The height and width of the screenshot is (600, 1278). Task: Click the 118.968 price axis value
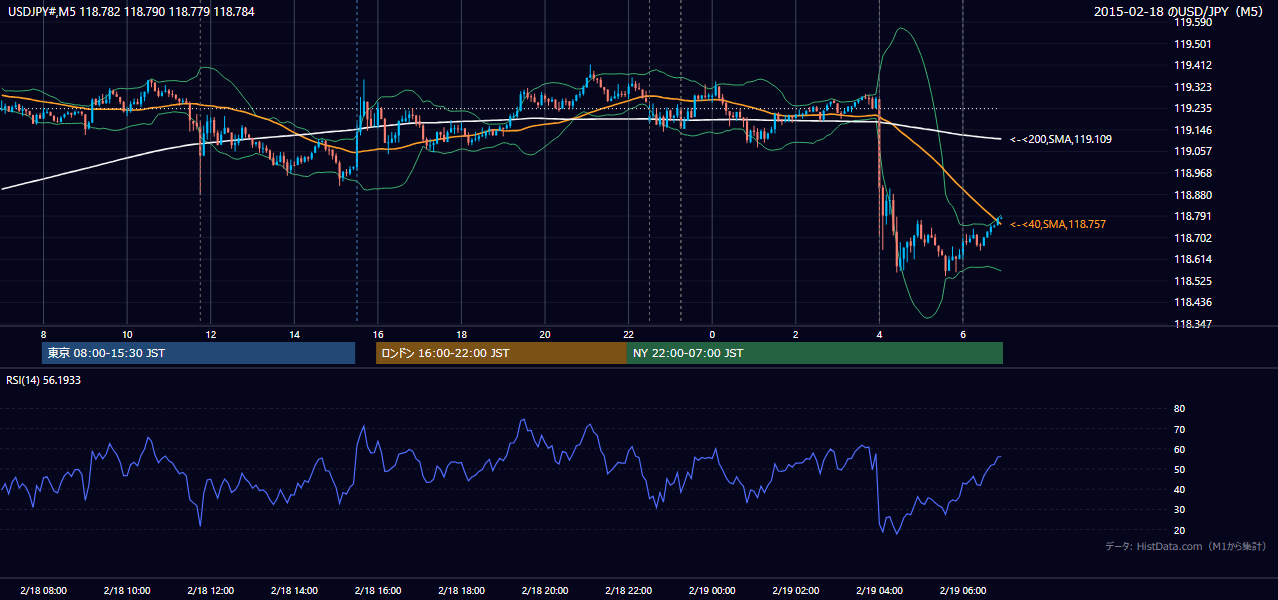click(1194, 173)
